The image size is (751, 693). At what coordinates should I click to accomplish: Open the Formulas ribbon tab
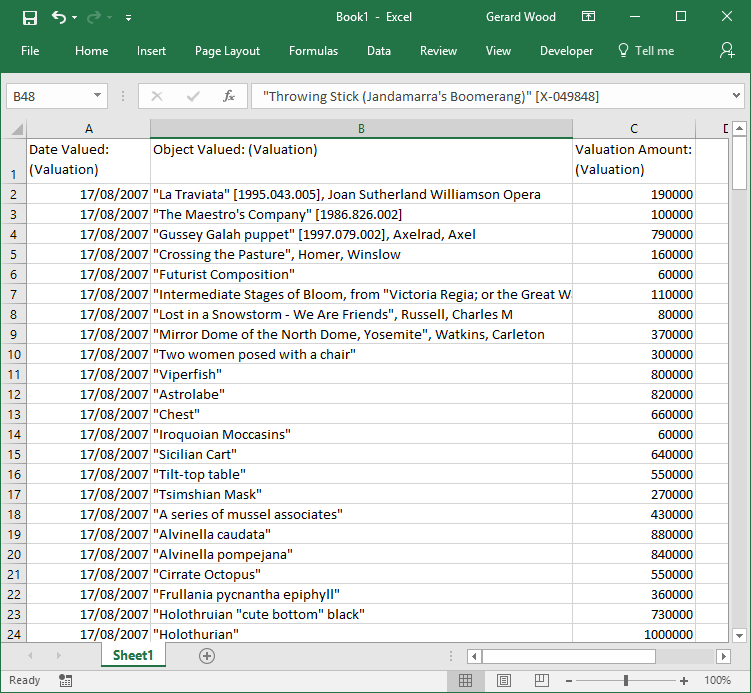click(313, 51)
